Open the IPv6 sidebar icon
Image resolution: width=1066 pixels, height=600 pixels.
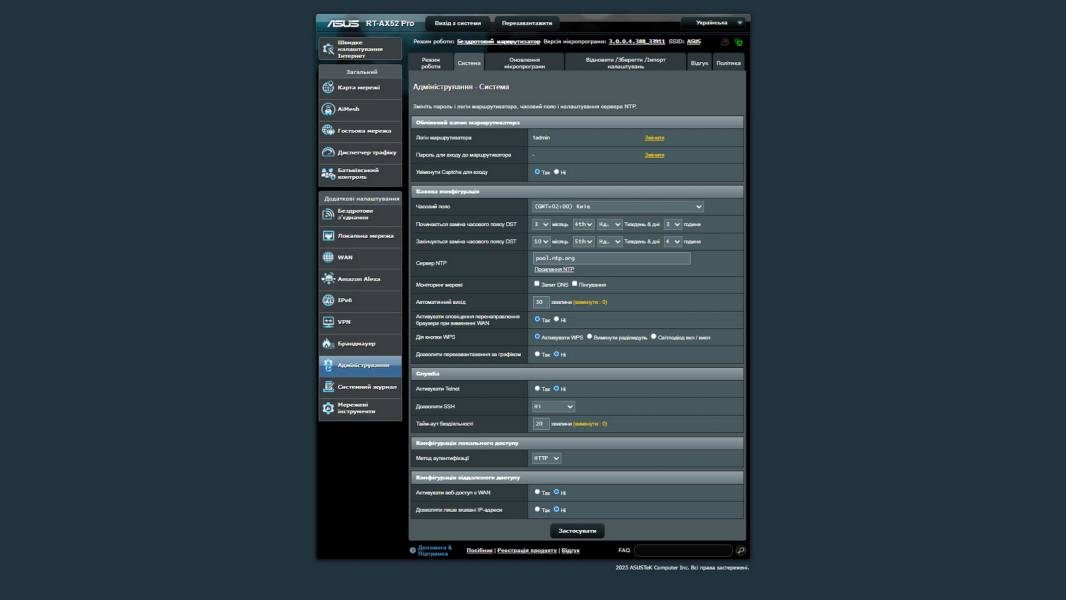coord(328,300)
